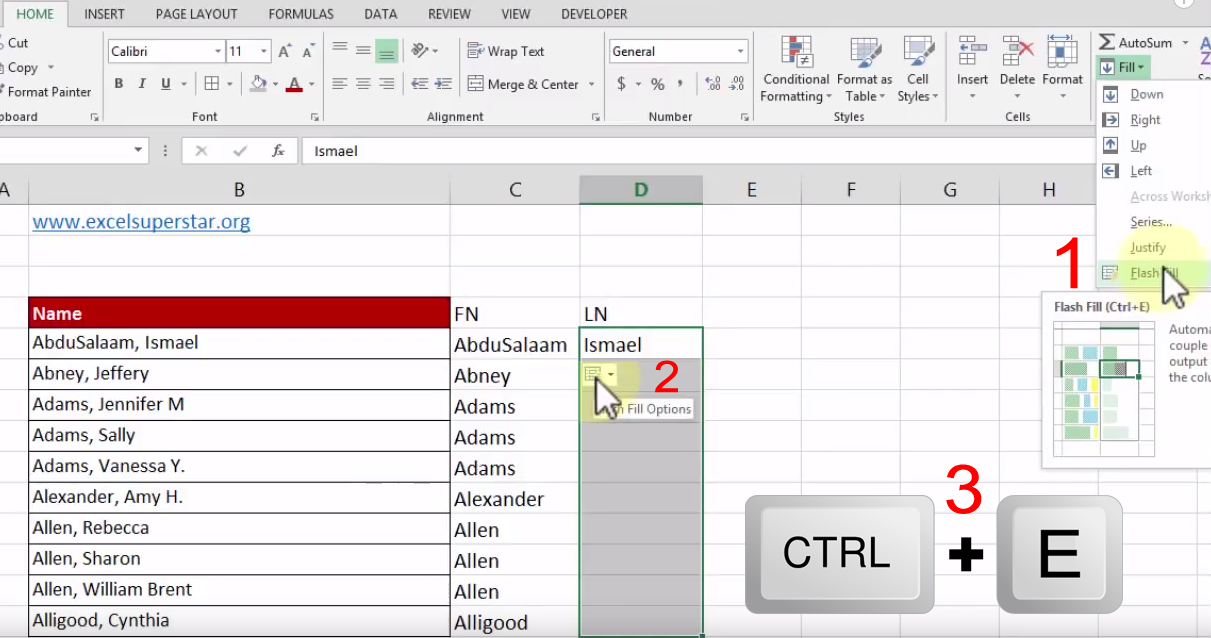Open the Calibri font name dropdown

218,51
